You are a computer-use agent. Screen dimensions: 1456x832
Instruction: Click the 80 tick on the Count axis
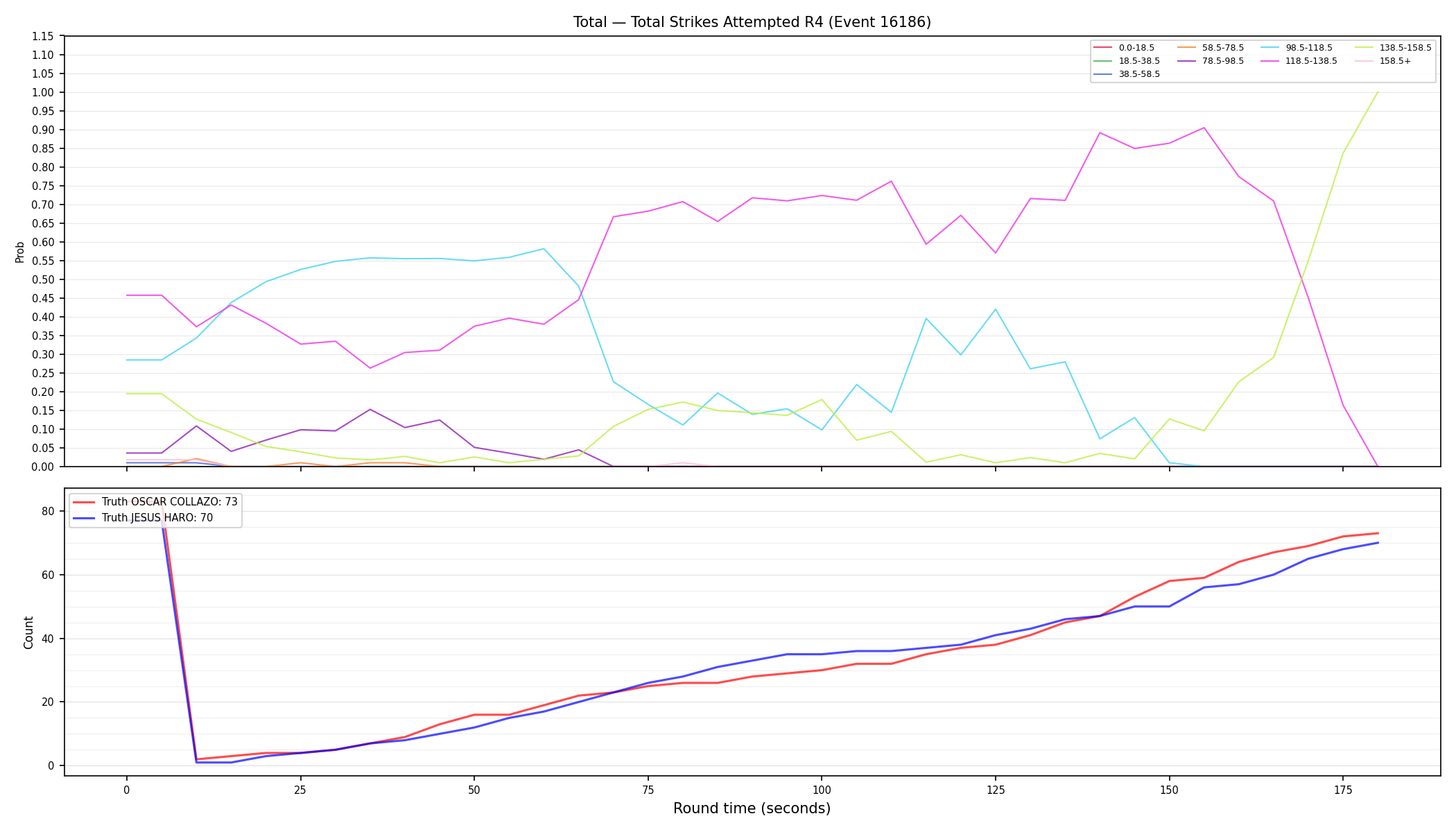(x=49, y=512)
